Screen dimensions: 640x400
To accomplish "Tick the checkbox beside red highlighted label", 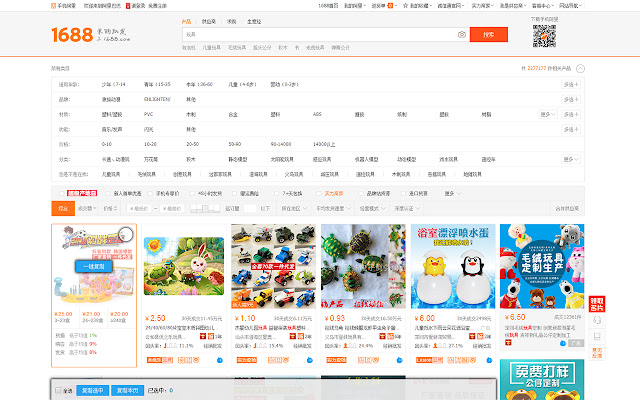I will 62,193.
